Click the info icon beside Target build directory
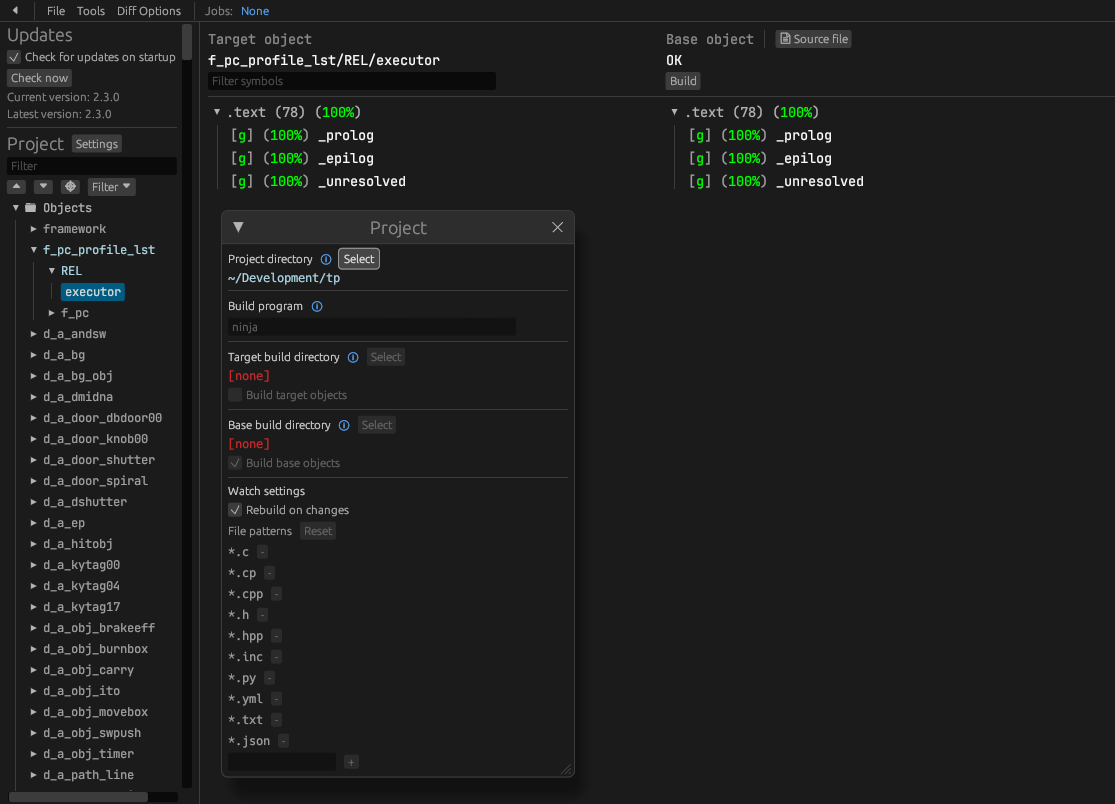Screen dimensions: 1115x804 click(x=351, y=357)
